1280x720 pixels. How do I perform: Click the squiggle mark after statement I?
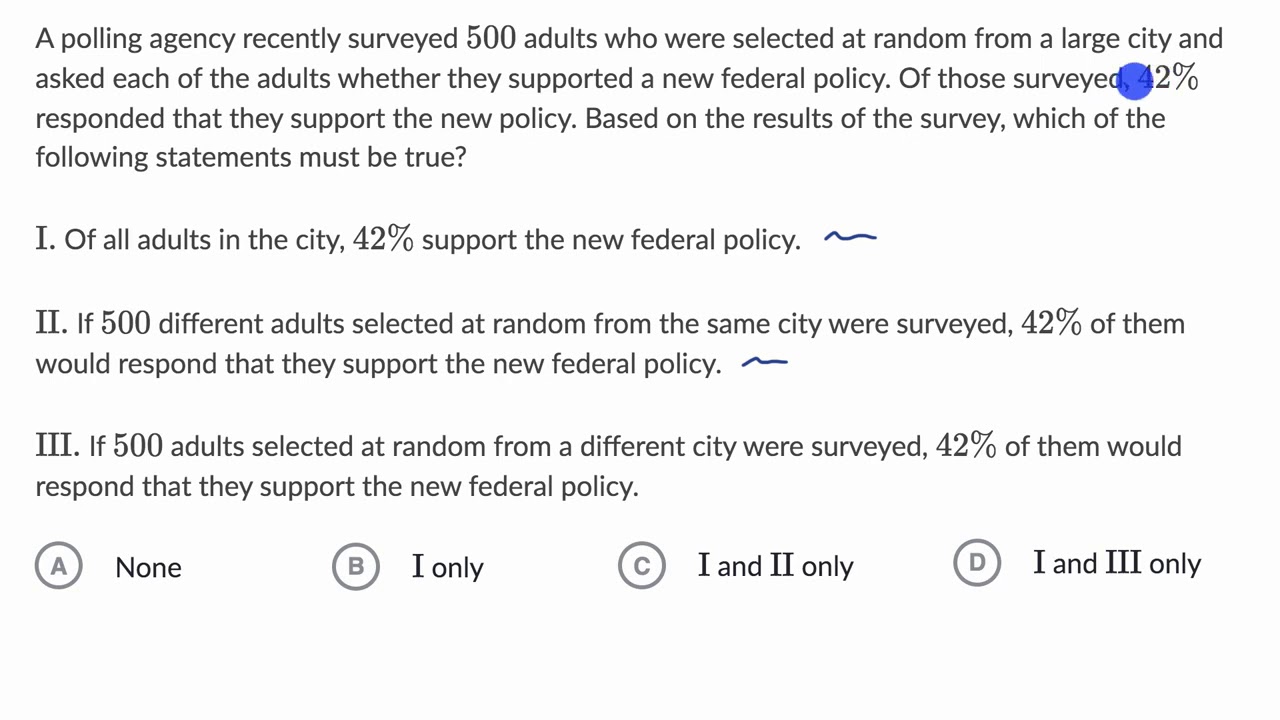(x=850, y=237)
